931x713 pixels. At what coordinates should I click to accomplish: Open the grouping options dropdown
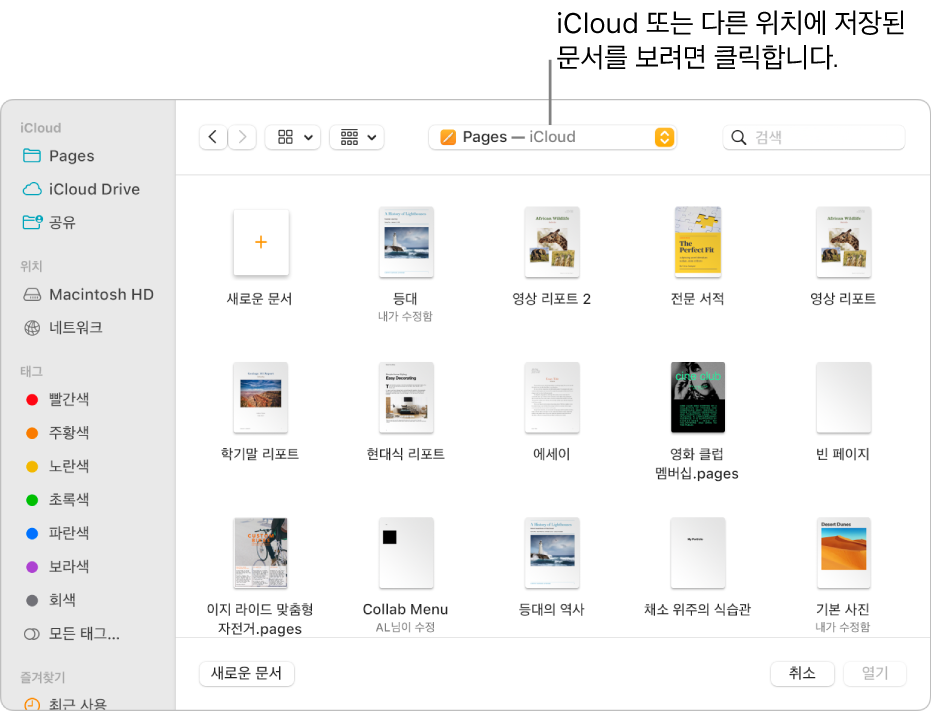(357, 137)
